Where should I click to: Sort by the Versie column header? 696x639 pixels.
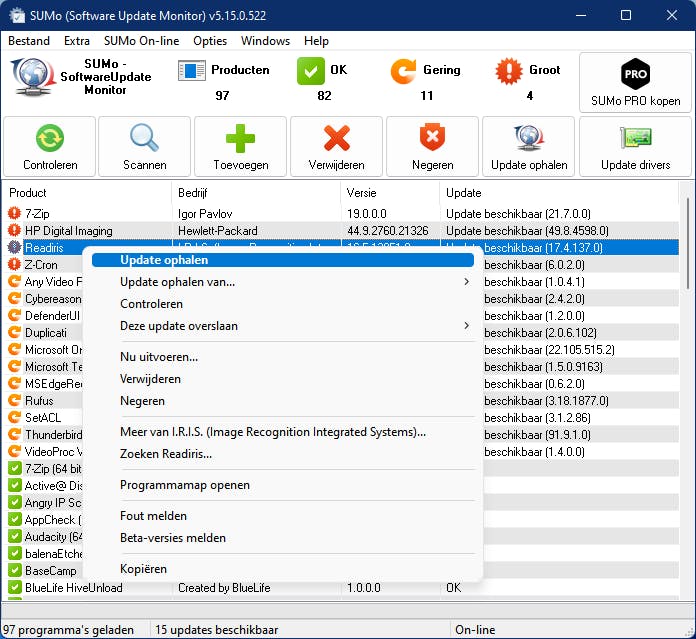(390, 193)
